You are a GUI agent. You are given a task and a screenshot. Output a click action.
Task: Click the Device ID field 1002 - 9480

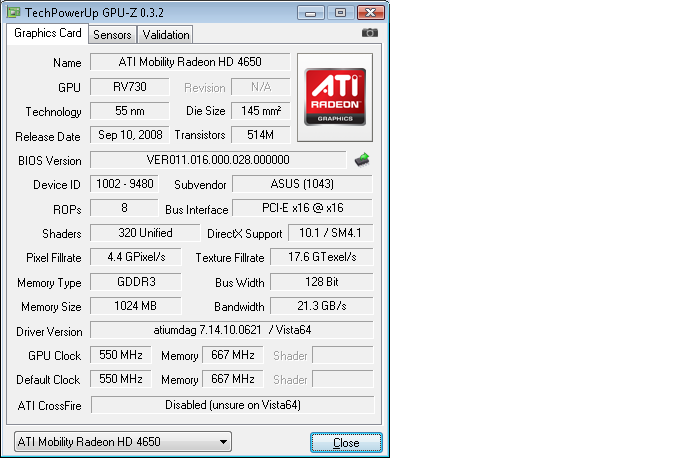click(125, 183)
